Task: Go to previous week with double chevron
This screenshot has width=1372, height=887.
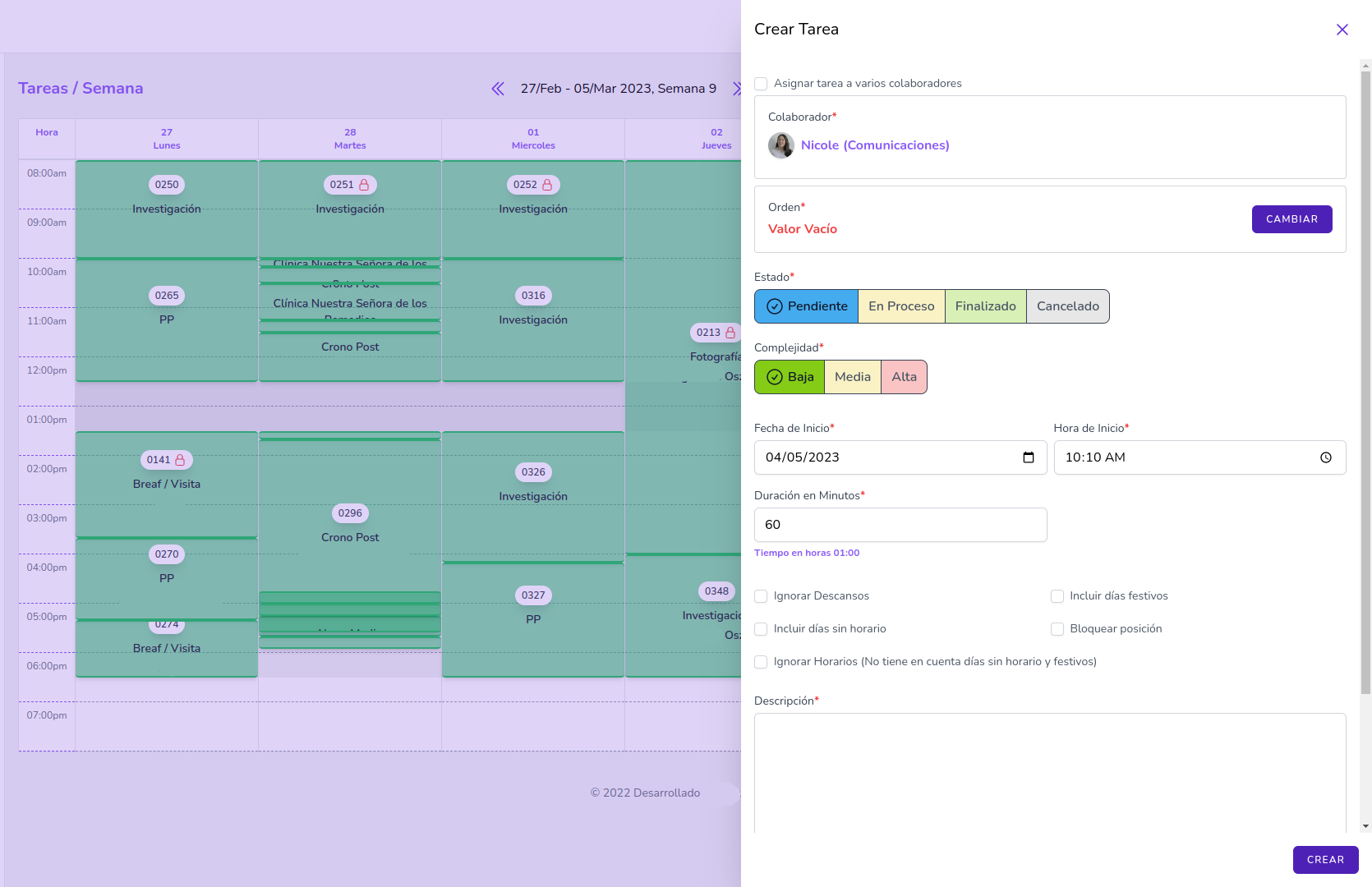Action: pos(498,89)
